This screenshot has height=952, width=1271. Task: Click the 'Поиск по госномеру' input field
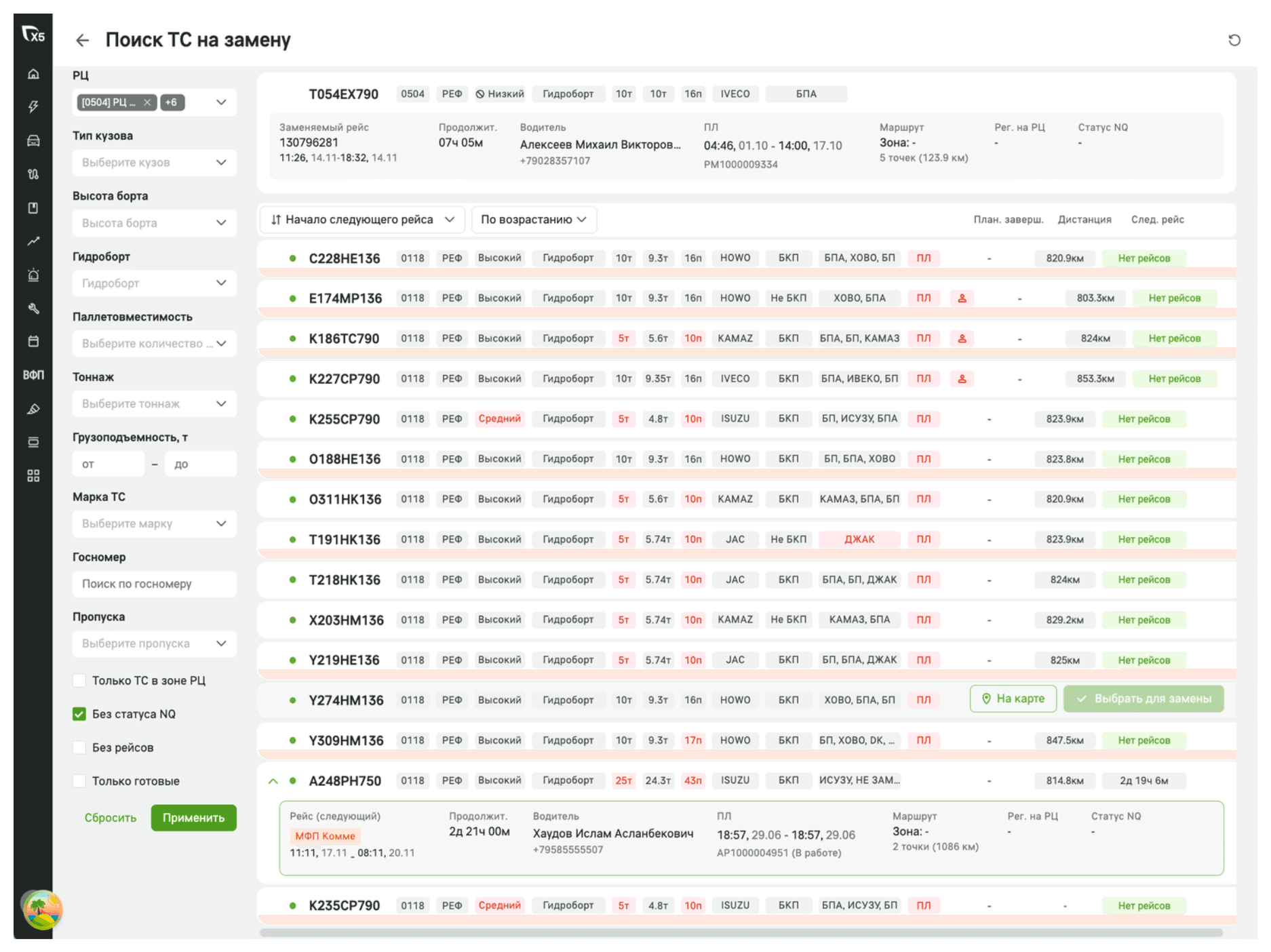click(x=154, y=584)
